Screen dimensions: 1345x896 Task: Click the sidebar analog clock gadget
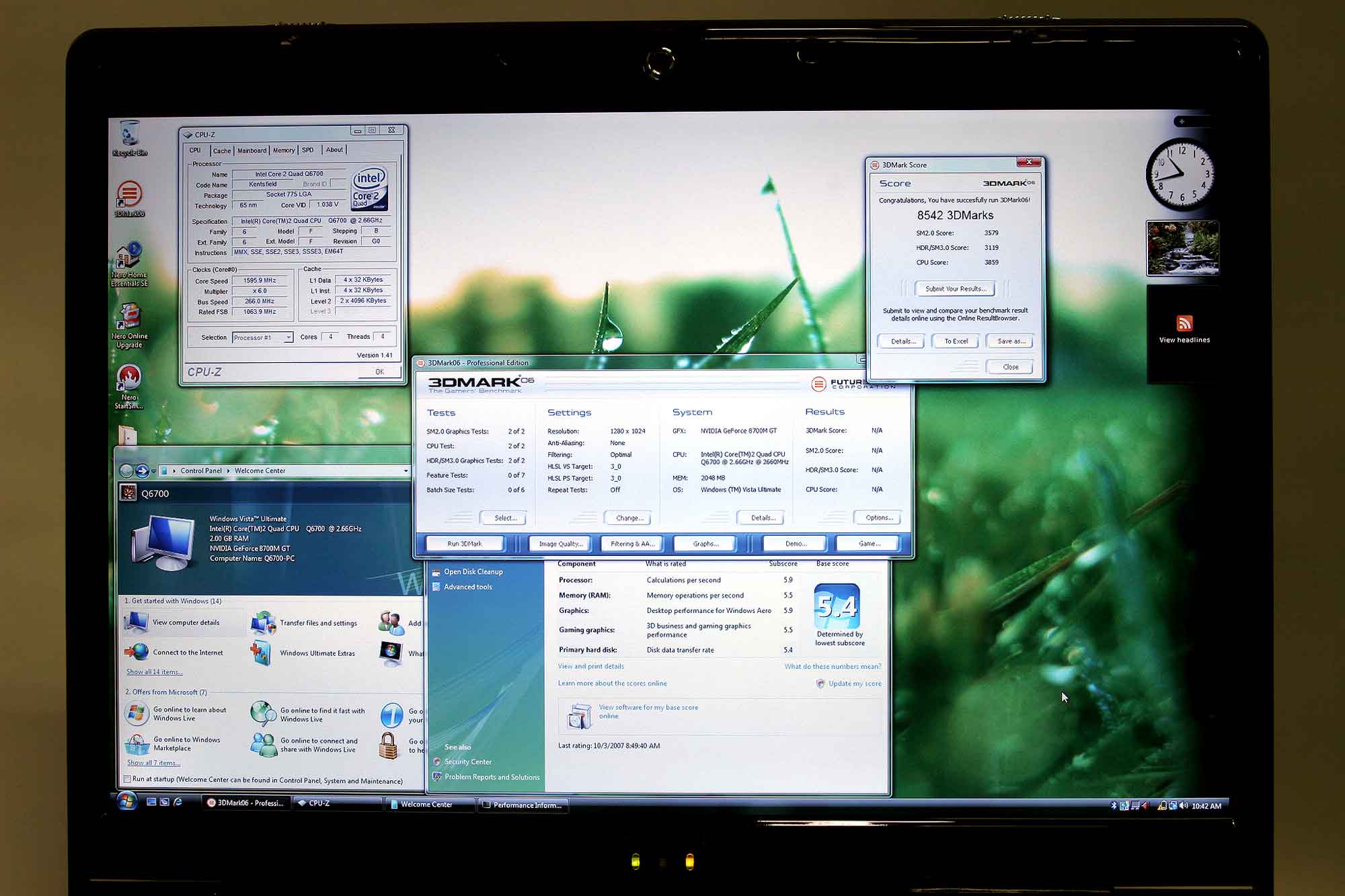(x=1182, y=173)
